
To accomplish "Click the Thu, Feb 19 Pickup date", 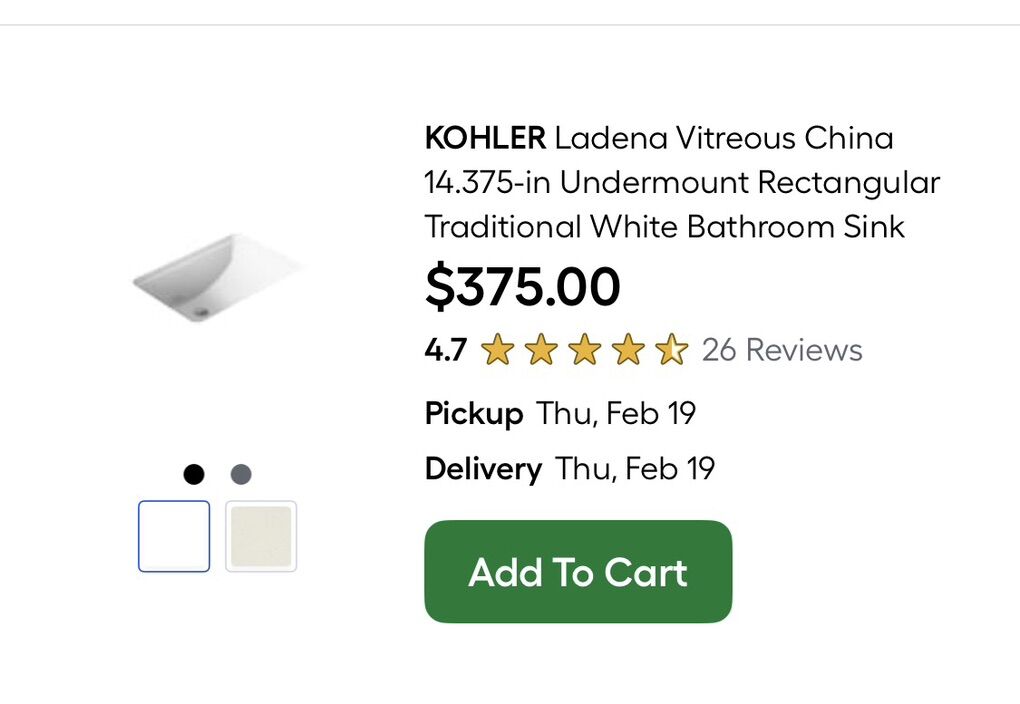I will tap(616, 413).
